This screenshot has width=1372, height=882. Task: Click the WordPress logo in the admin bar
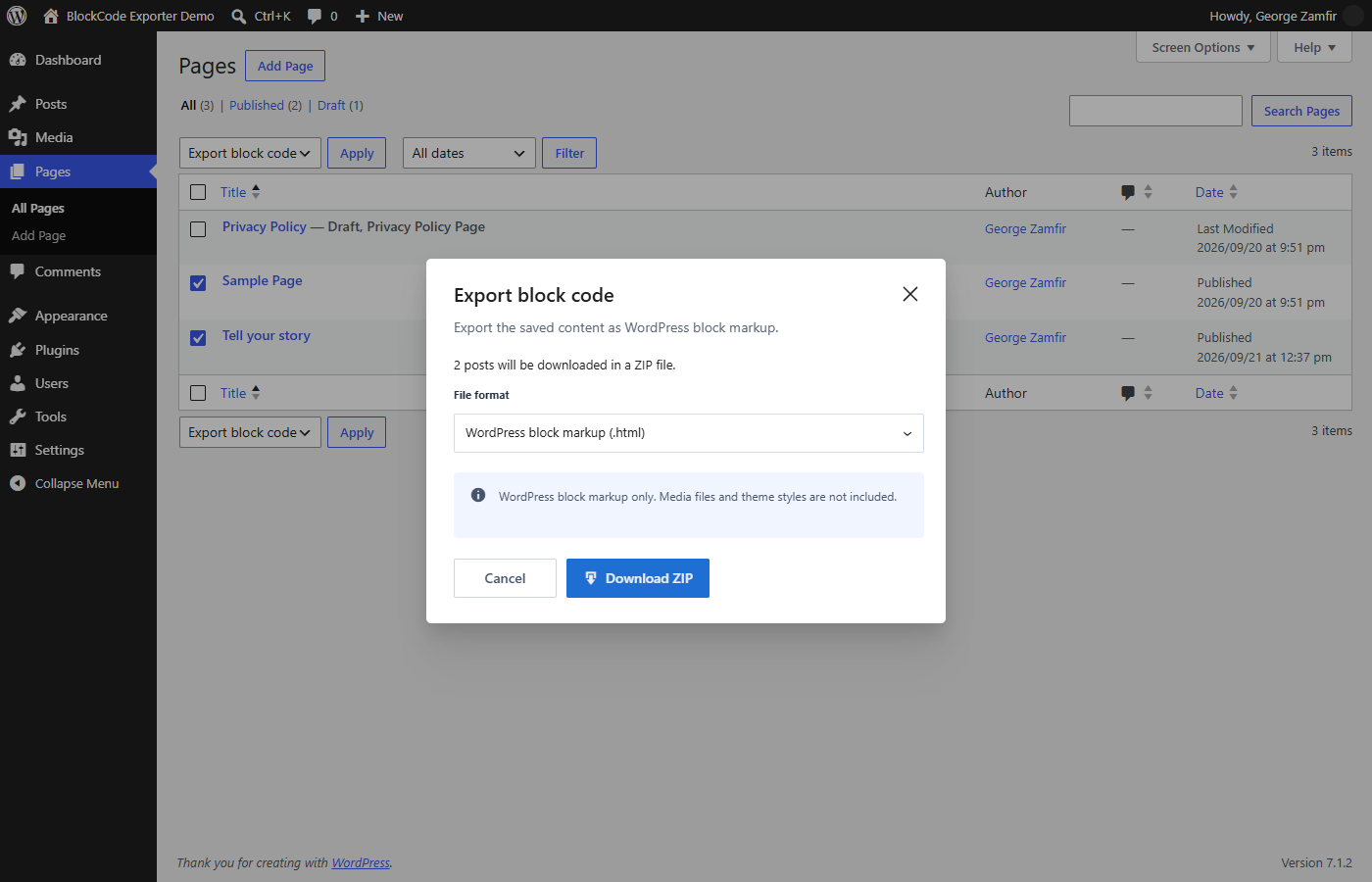(x=17, y=16)
